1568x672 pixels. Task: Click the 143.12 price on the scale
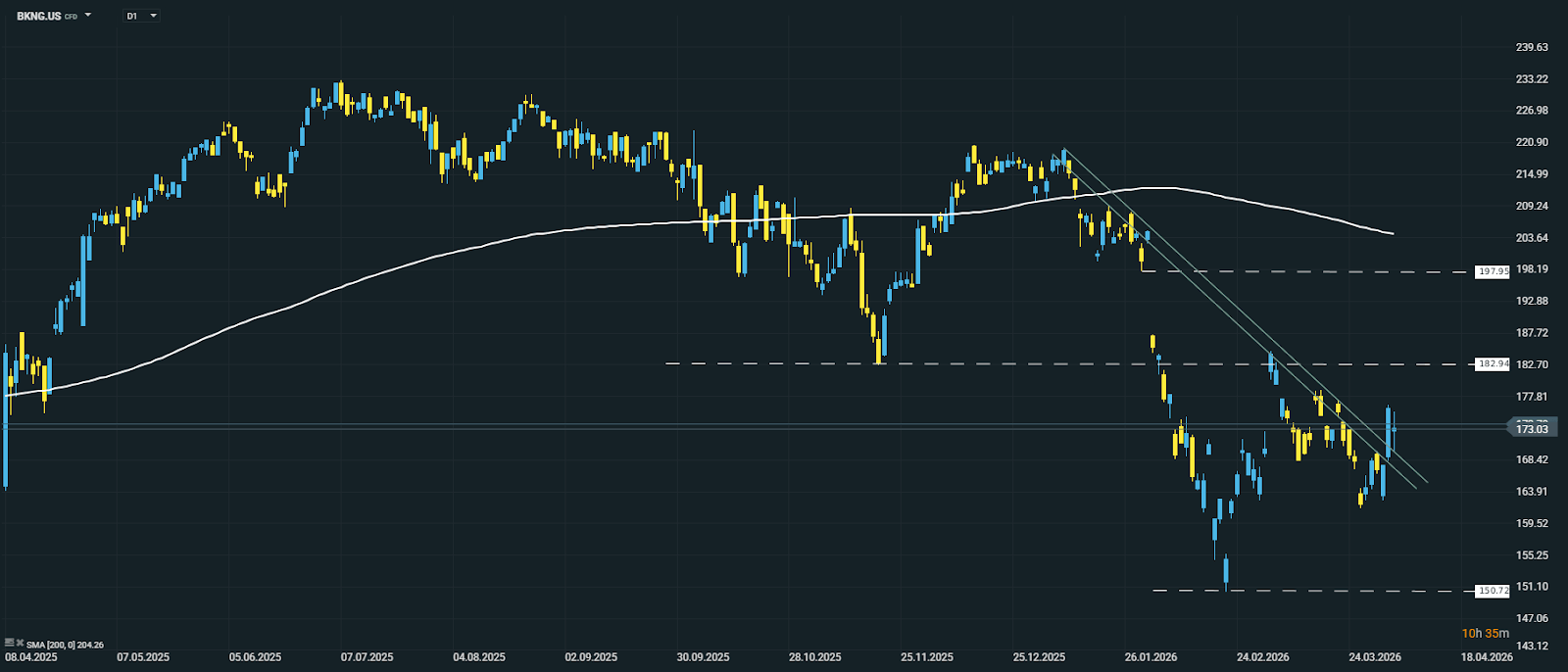1532,646
